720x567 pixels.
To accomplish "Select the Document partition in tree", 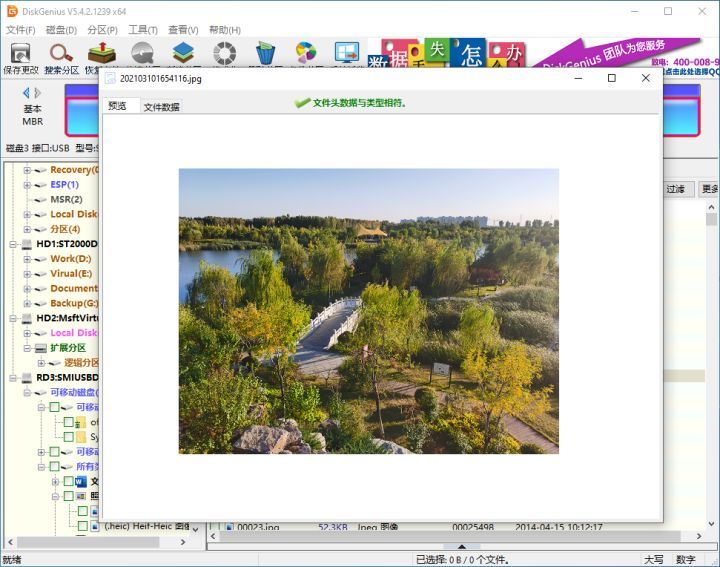I will 74,288.
